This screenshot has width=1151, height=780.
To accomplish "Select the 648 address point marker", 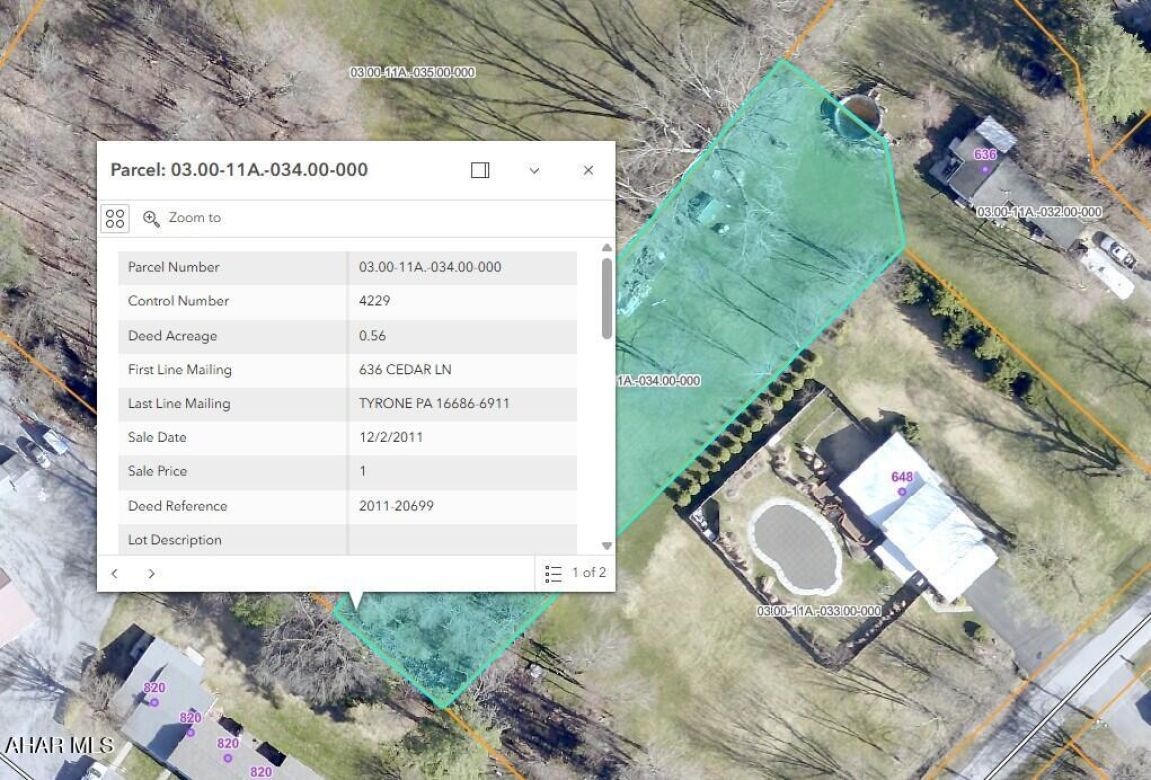I will 902,491.
